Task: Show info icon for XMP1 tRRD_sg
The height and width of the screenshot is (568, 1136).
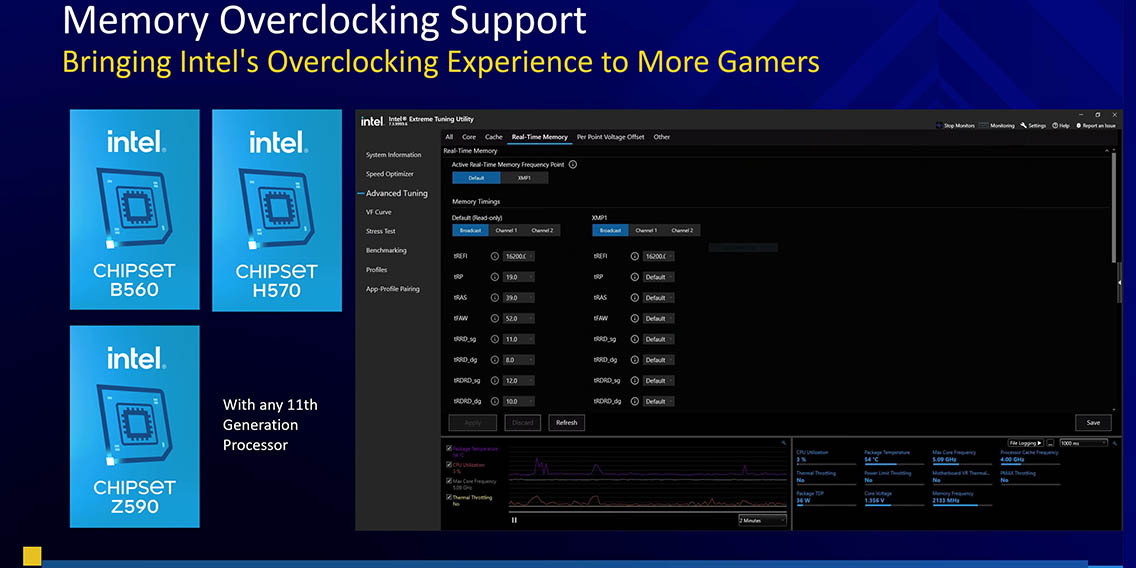Action: [635, 339]
